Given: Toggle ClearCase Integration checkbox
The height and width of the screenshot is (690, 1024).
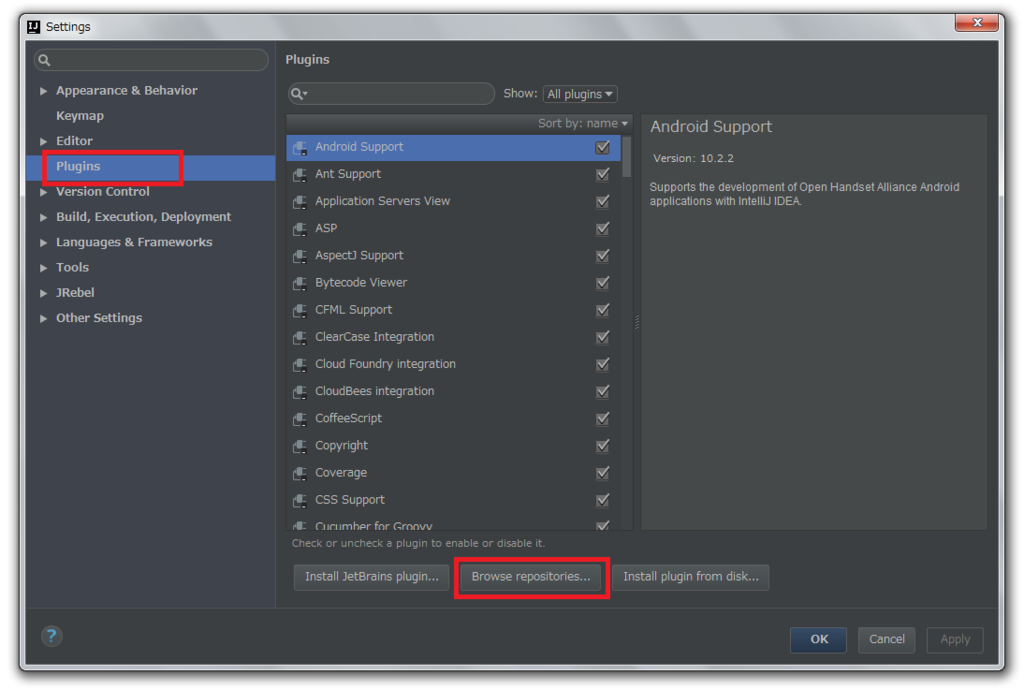Looking at the screenshot, I should (x=603, y=337).
